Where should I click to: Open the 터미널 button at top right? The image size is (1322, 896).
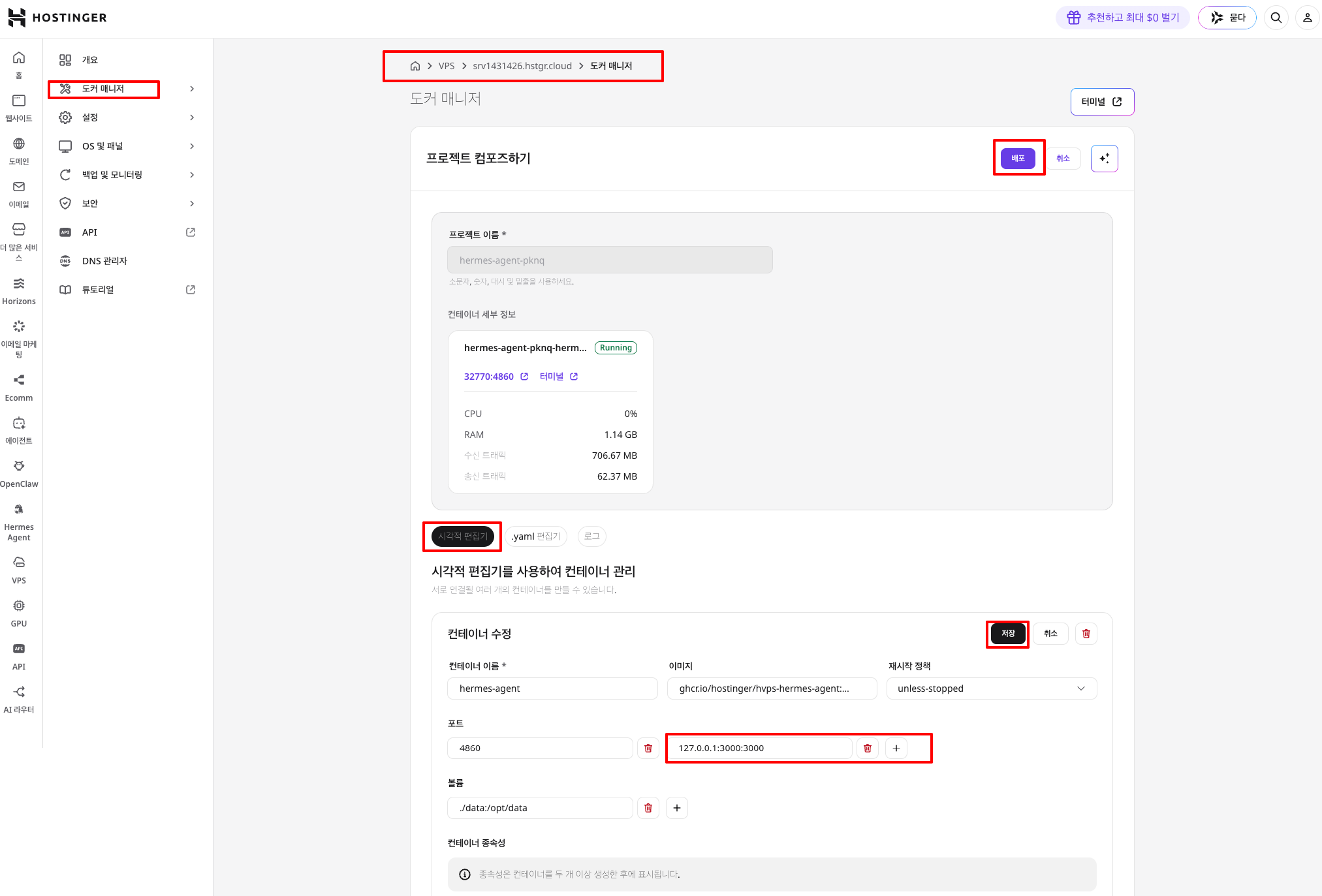[1102, 102]
